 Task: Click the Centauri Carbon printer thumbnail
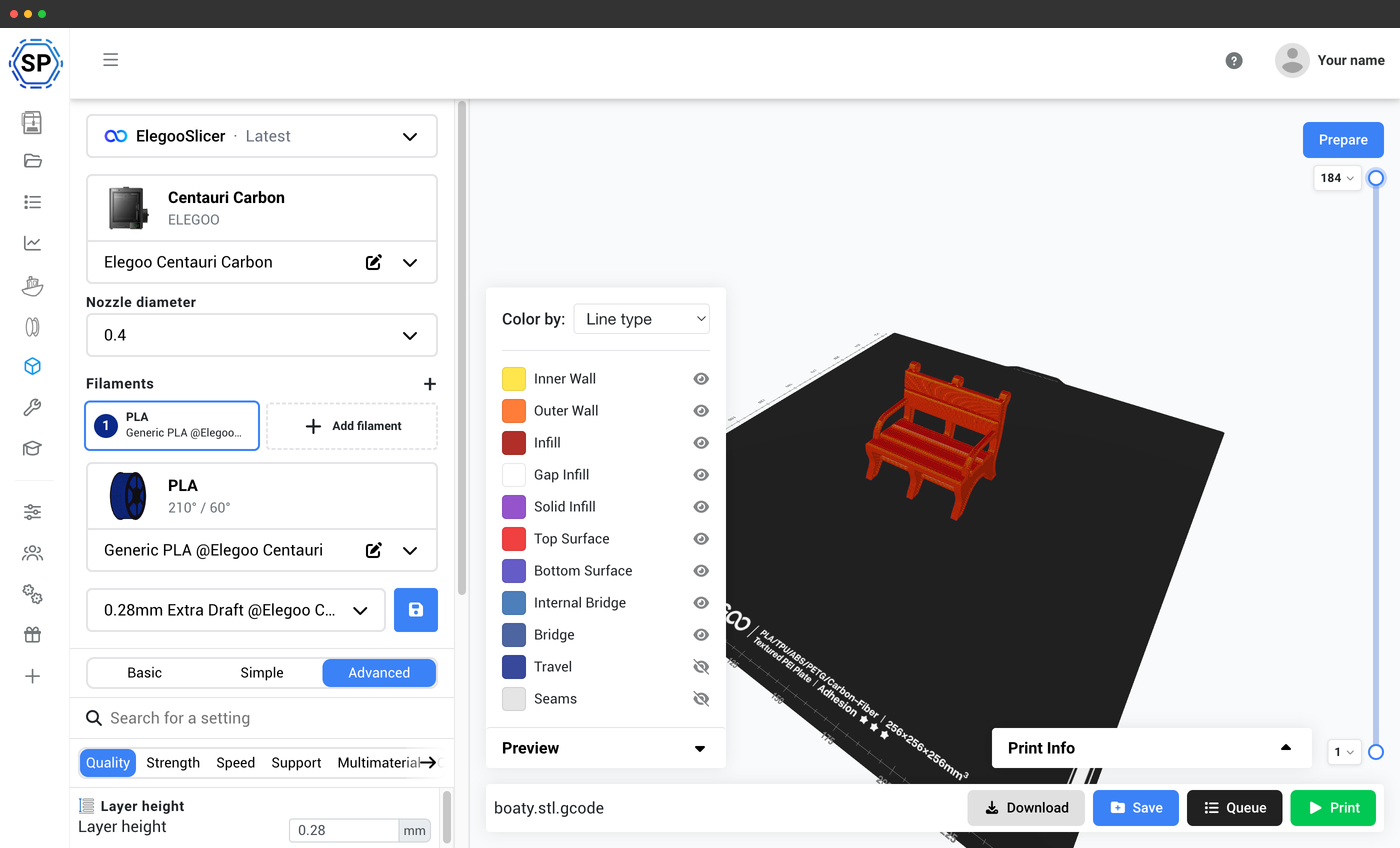point(128,208)
